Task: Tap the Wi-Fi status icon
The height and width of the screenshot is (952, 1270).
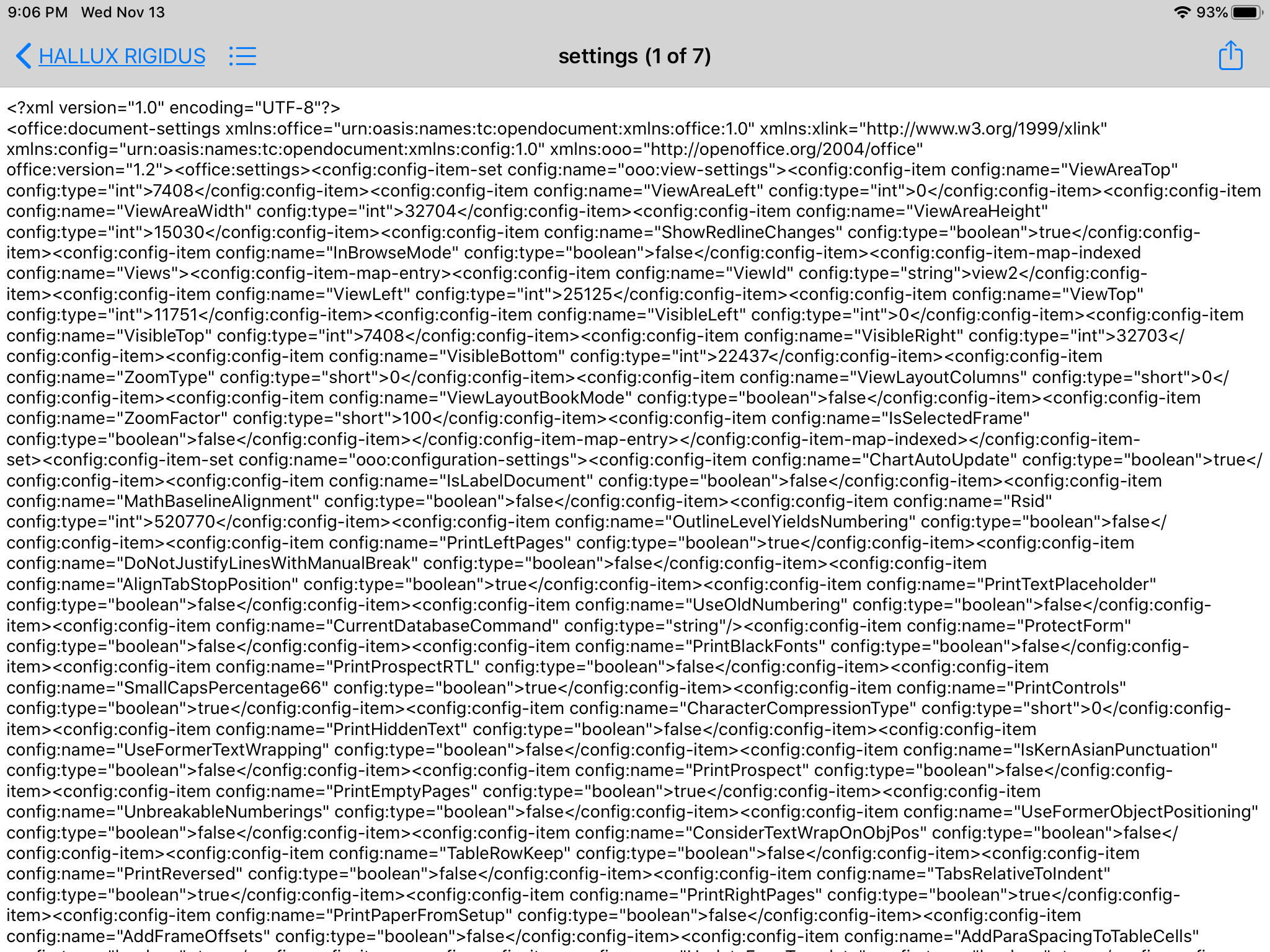Action: (1182, 12)
